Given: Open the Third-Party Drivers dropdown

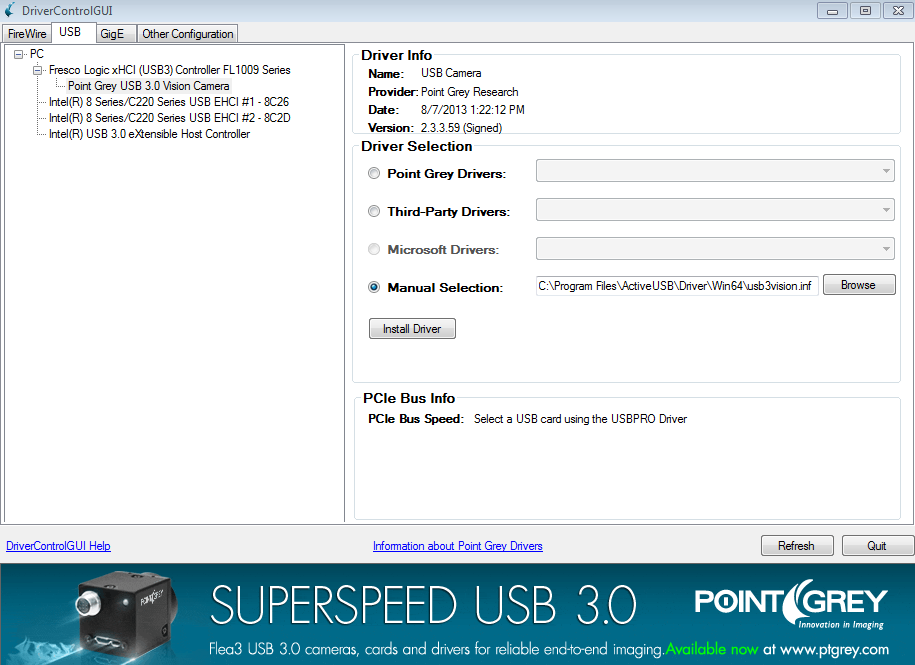Looking at the screenshot, I should pos(715,210).
